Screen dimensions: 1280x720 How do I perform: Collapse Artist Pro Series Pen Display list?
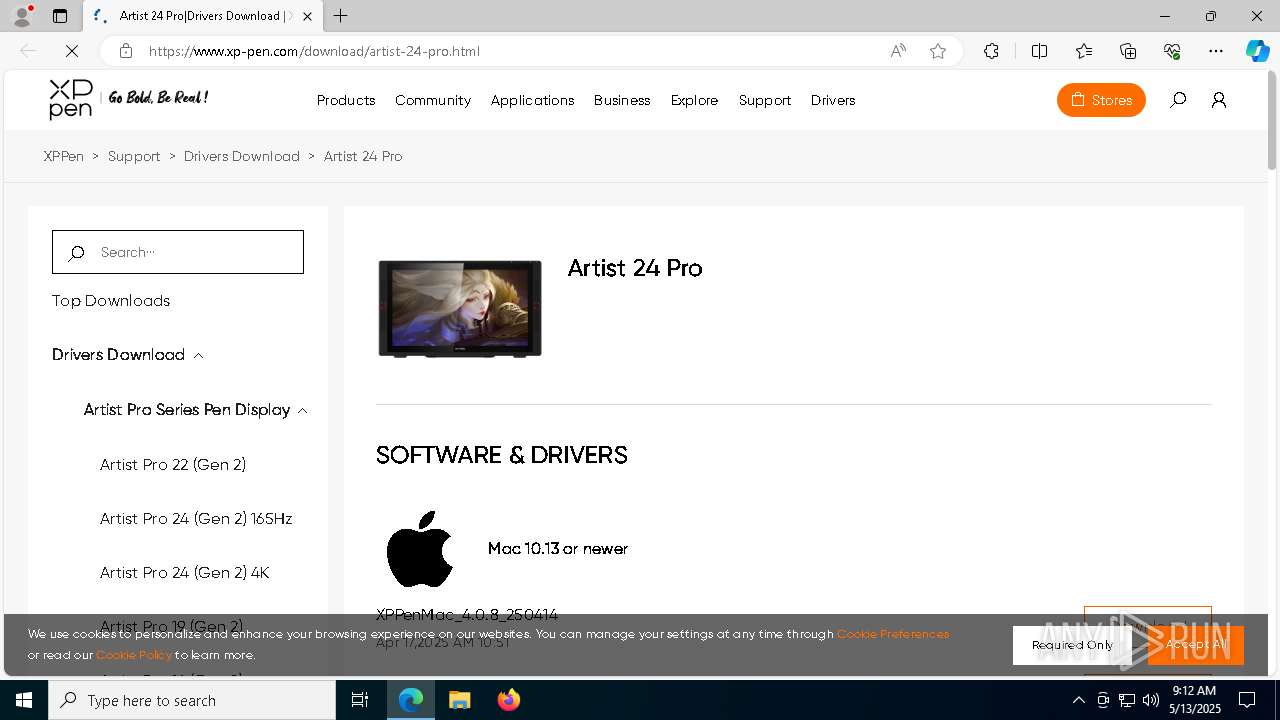[302, 410]
